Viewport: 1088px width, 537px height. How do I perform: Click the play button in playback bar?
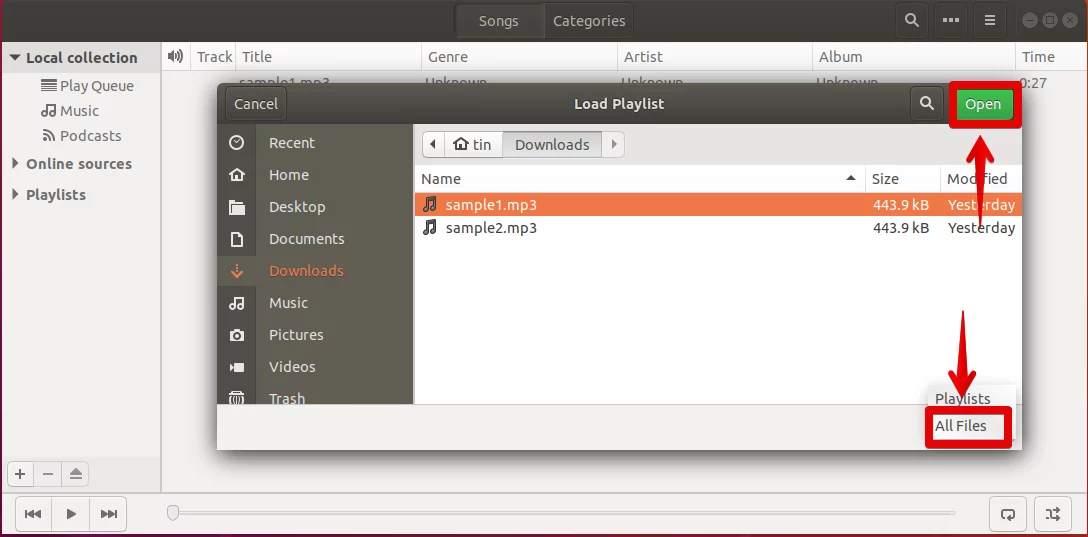[x=71, y=514]
